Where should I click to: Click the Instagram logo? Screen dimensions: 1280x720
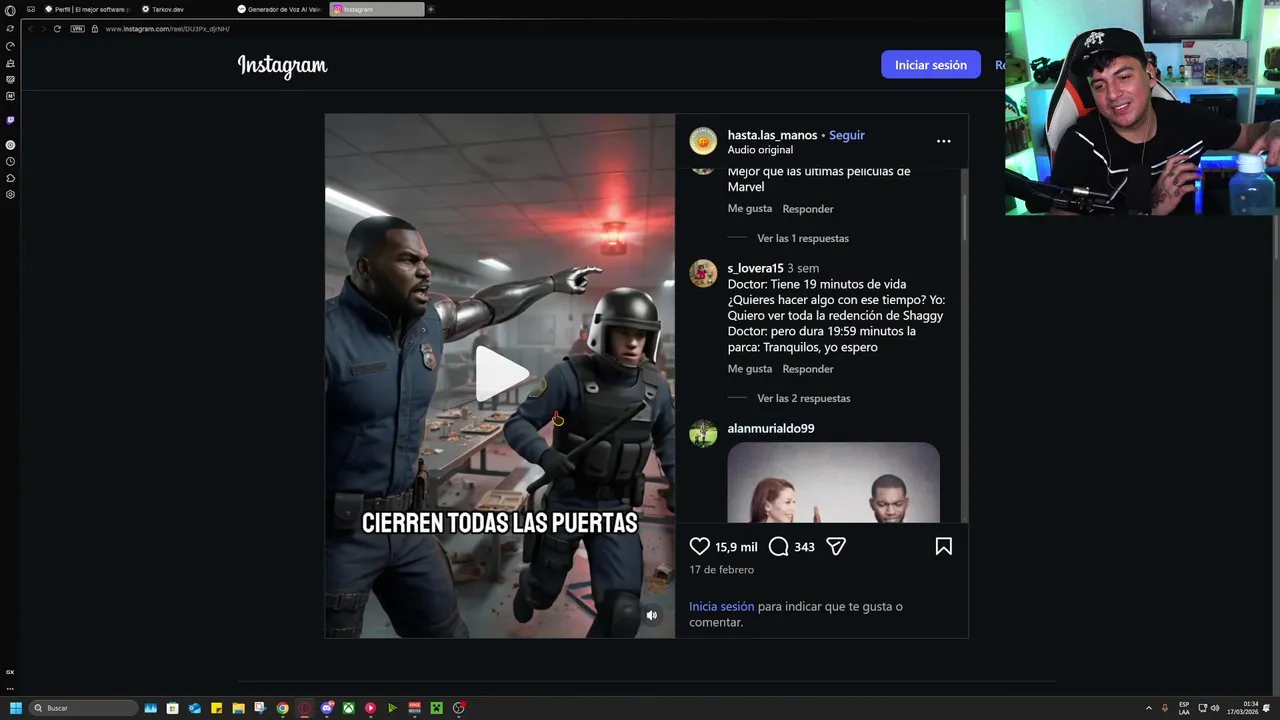(282, 66)
